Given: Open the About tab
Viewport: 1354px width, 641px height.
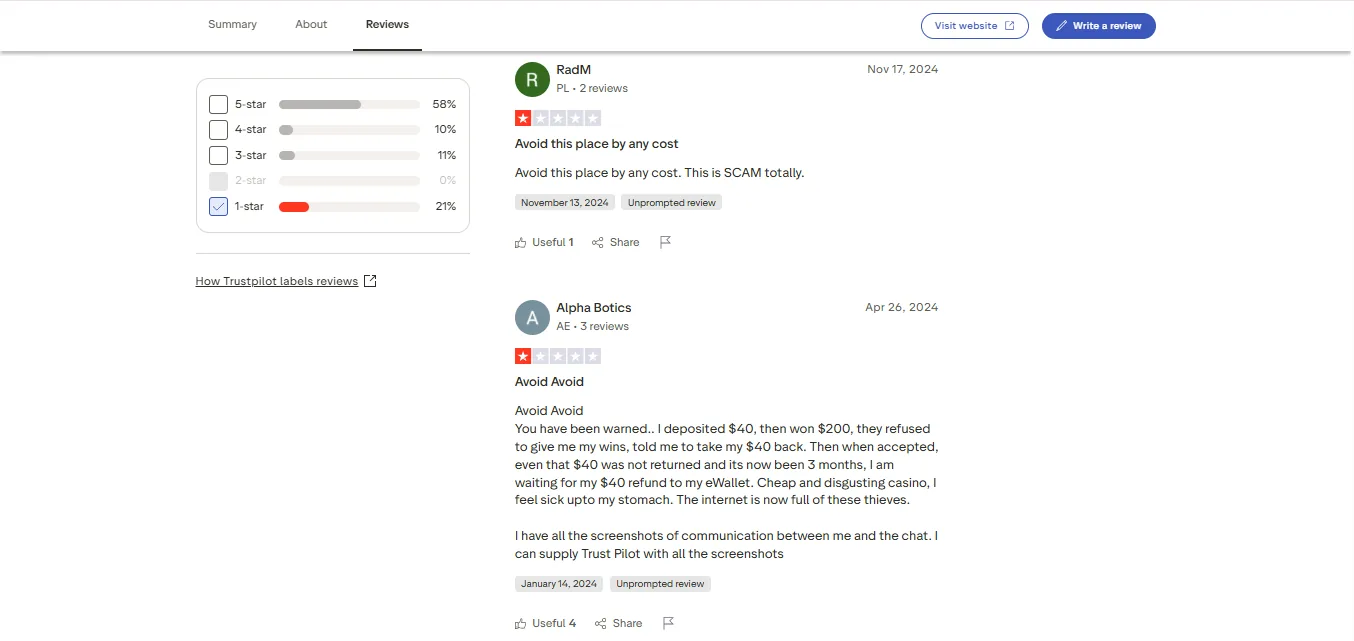Looking at the screenshot, I should click(x=311, y=24).
